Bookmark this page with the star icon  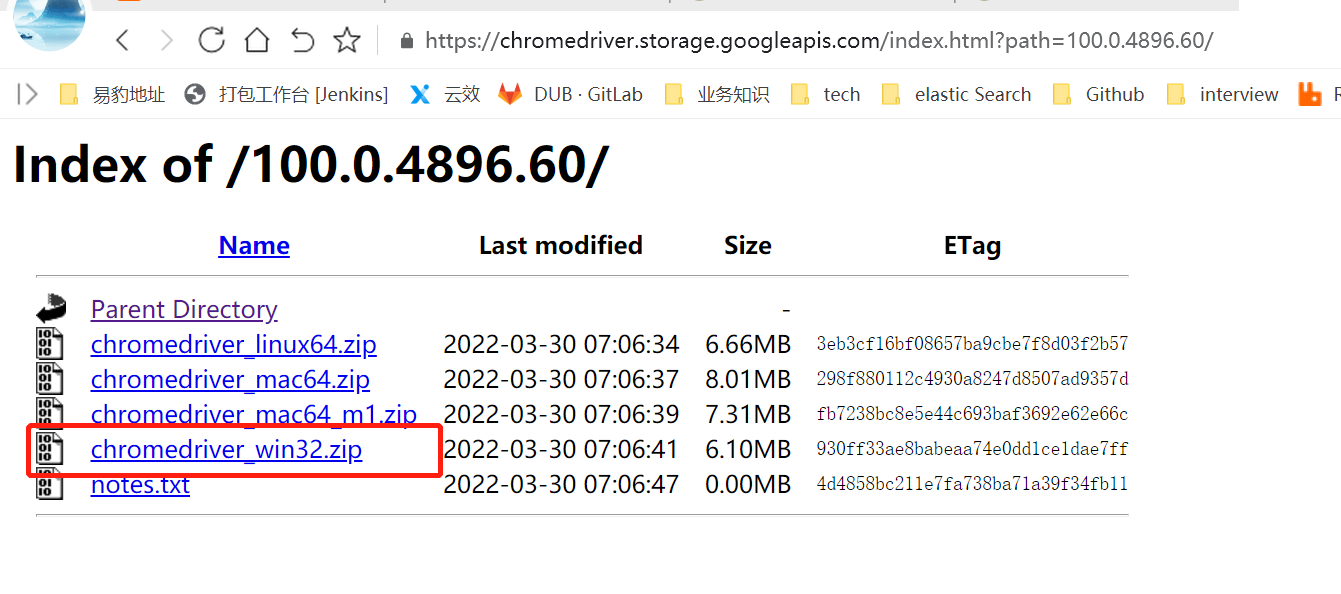[347, 40]
